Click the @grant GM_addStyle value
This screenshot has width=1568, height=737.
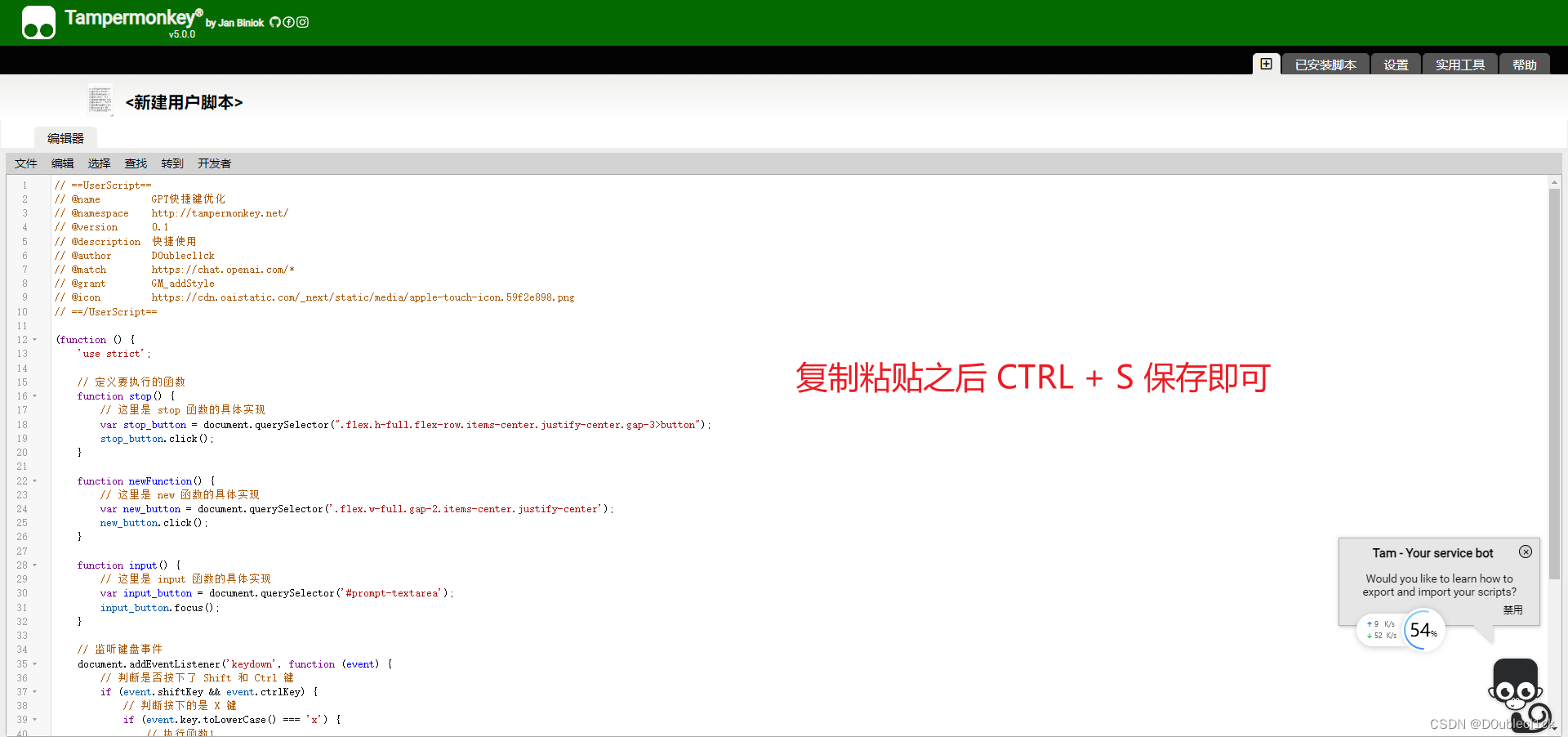coord(183,284)
